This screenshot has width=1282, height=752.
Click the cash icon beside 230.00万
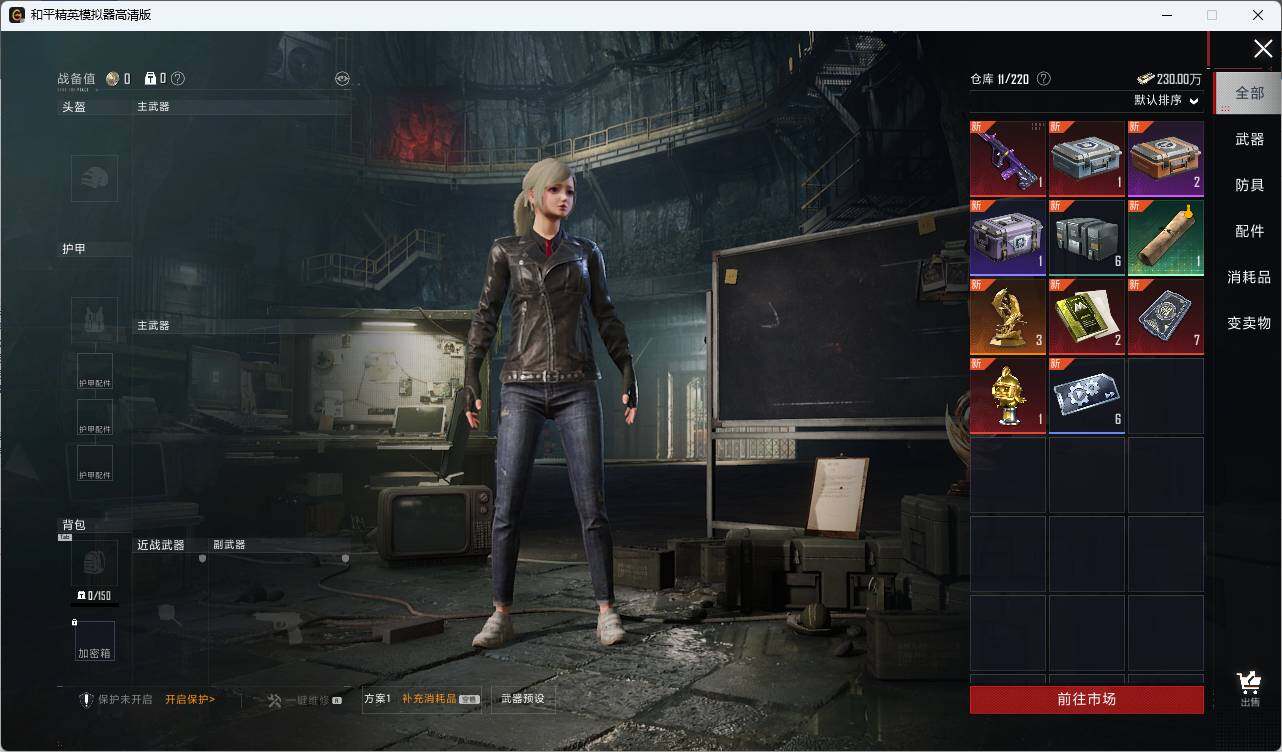point(1145,79)
